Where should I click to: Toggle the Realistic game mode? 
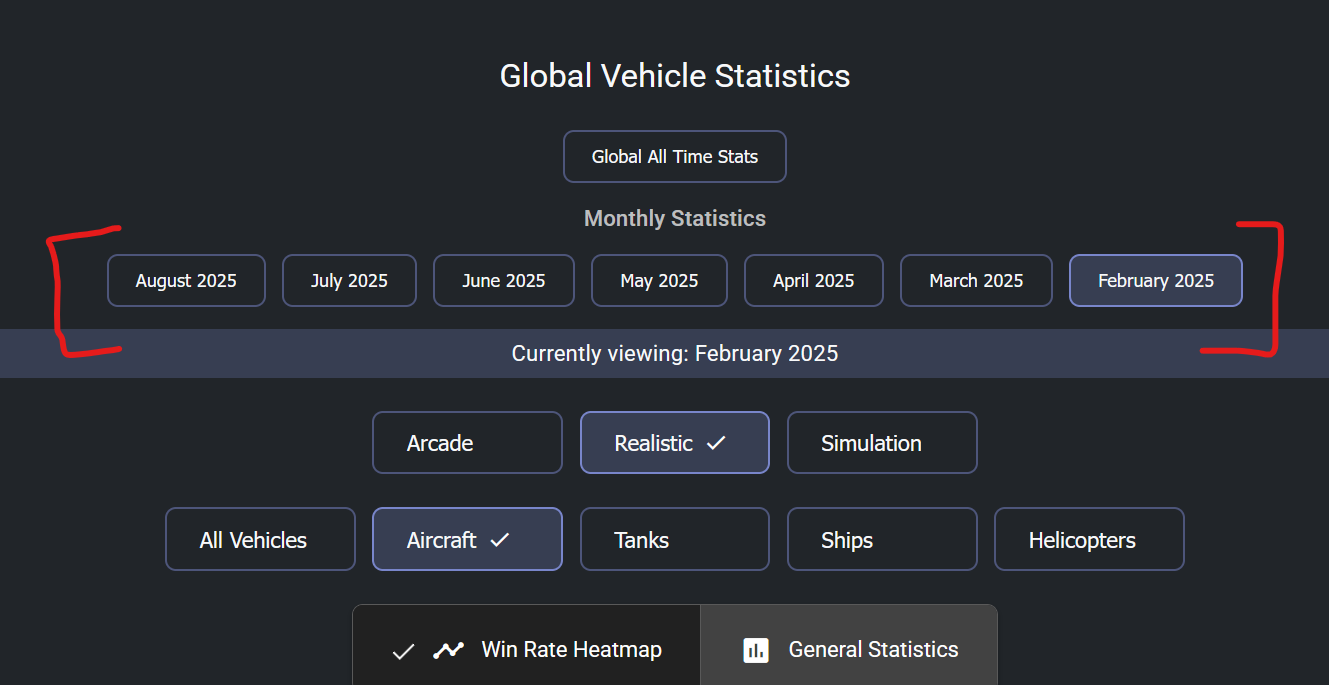click(x=674, y=443)
